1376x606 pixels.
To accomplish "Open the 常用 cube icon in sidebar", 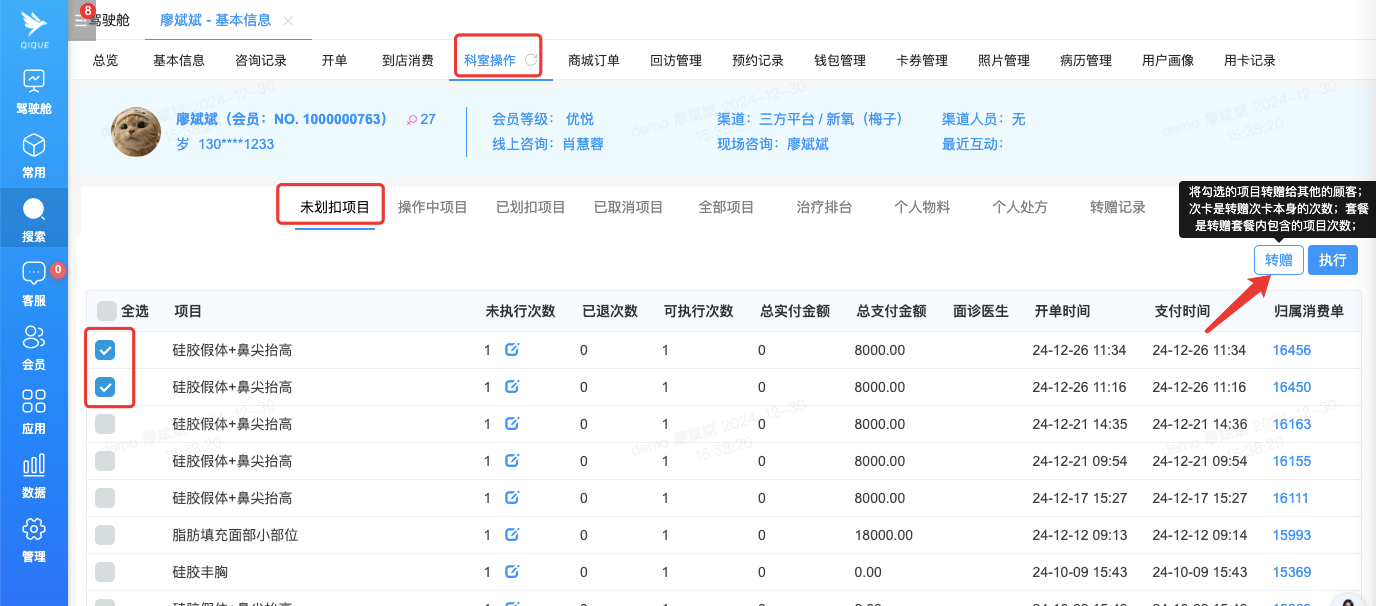I will tap(34, 147).
